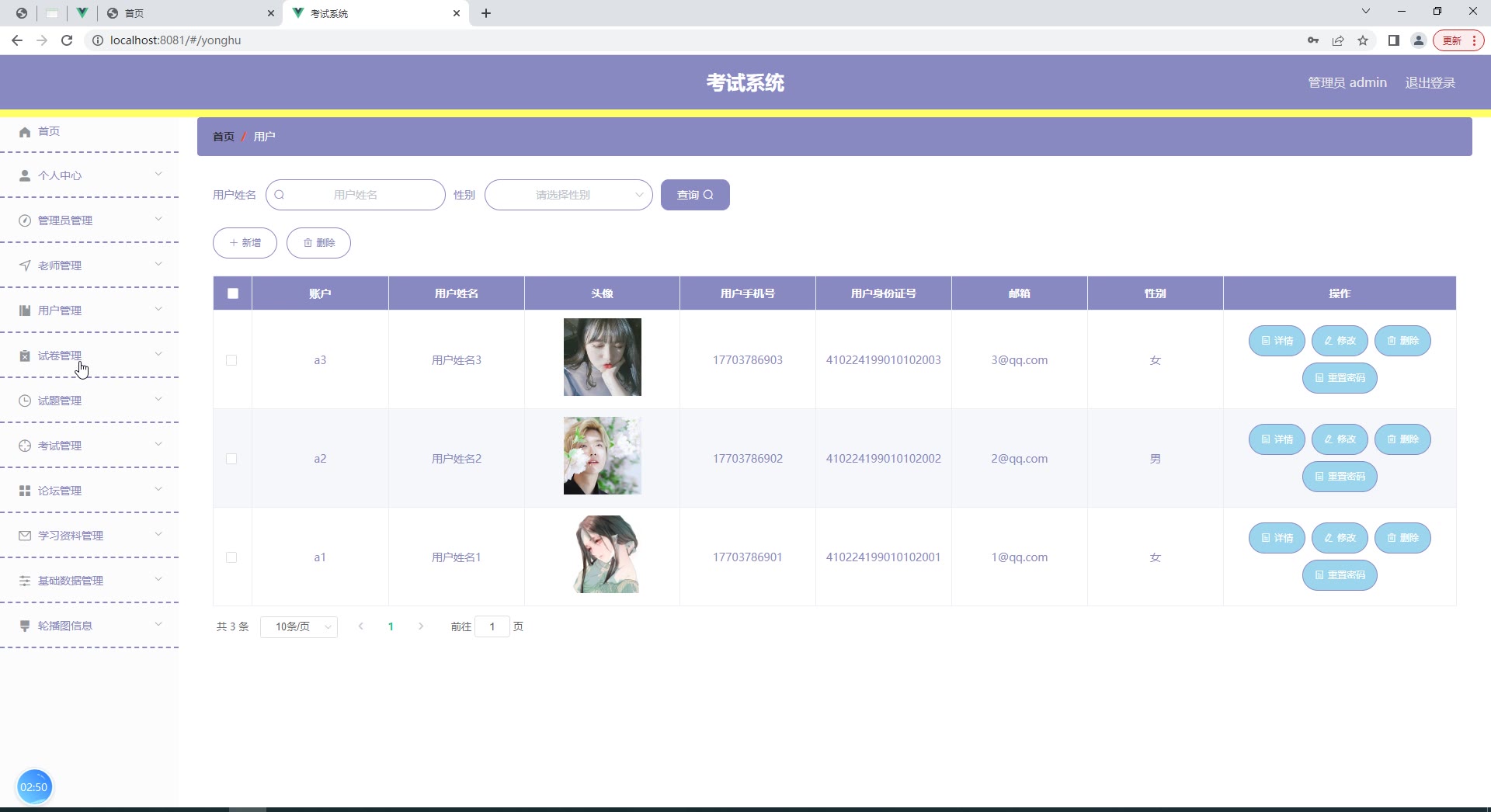Expand the 管理员管理 menu chevron

(158, 219)
